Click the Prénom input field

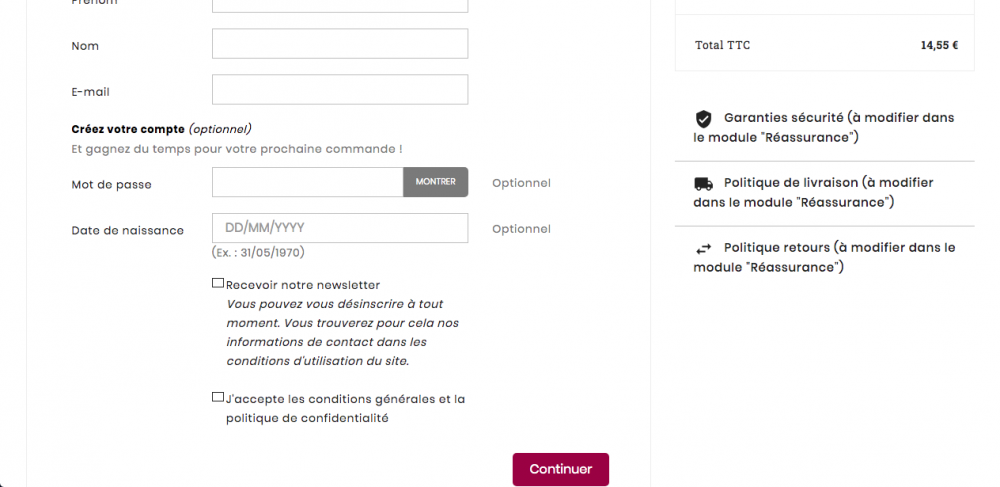(x=340, y=5)
